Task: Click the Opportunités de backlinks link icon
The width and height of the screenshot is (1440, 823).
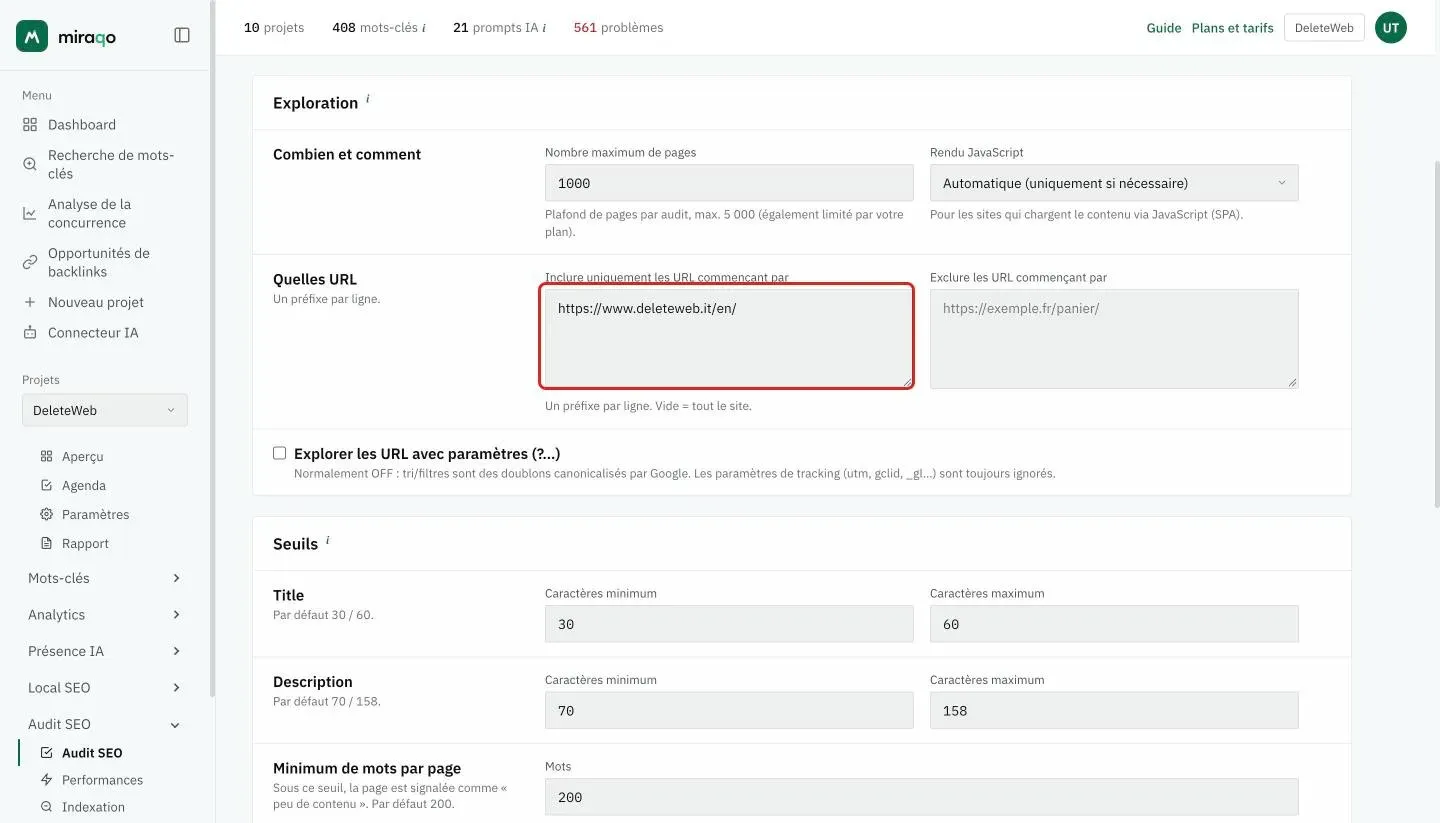Action: (x=30, y=262)
